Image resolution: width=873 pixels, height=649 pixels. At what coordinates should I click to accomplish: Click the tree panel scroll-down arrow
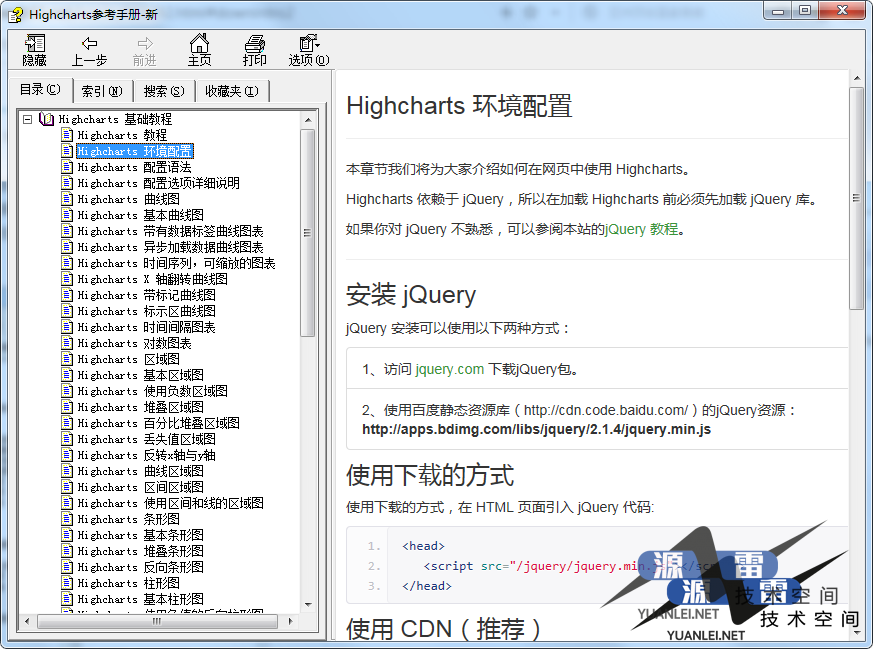point(308,605)
